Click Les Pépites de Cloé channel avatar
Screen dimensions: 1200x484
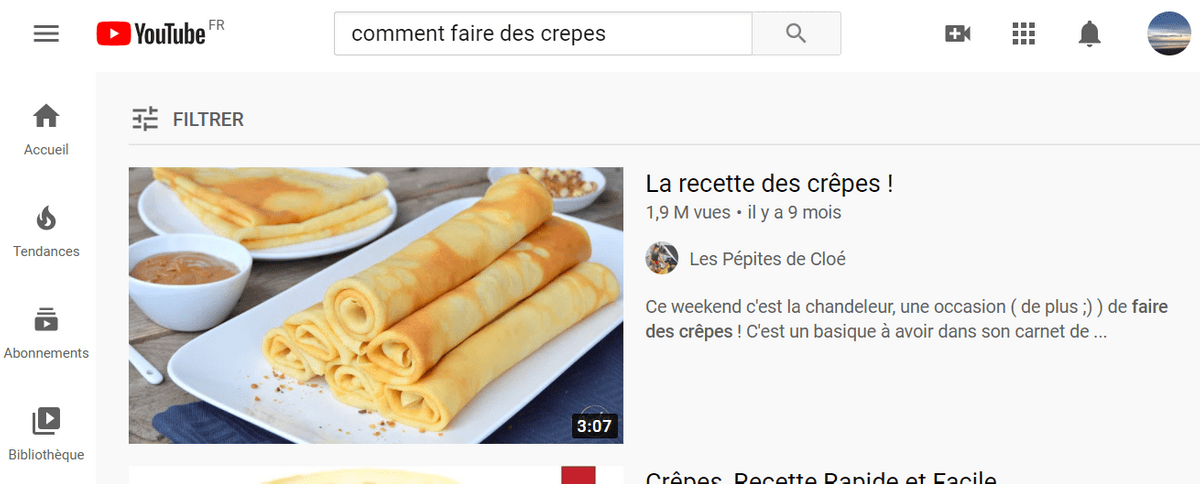pyautogui.click(x=662, y=258)
